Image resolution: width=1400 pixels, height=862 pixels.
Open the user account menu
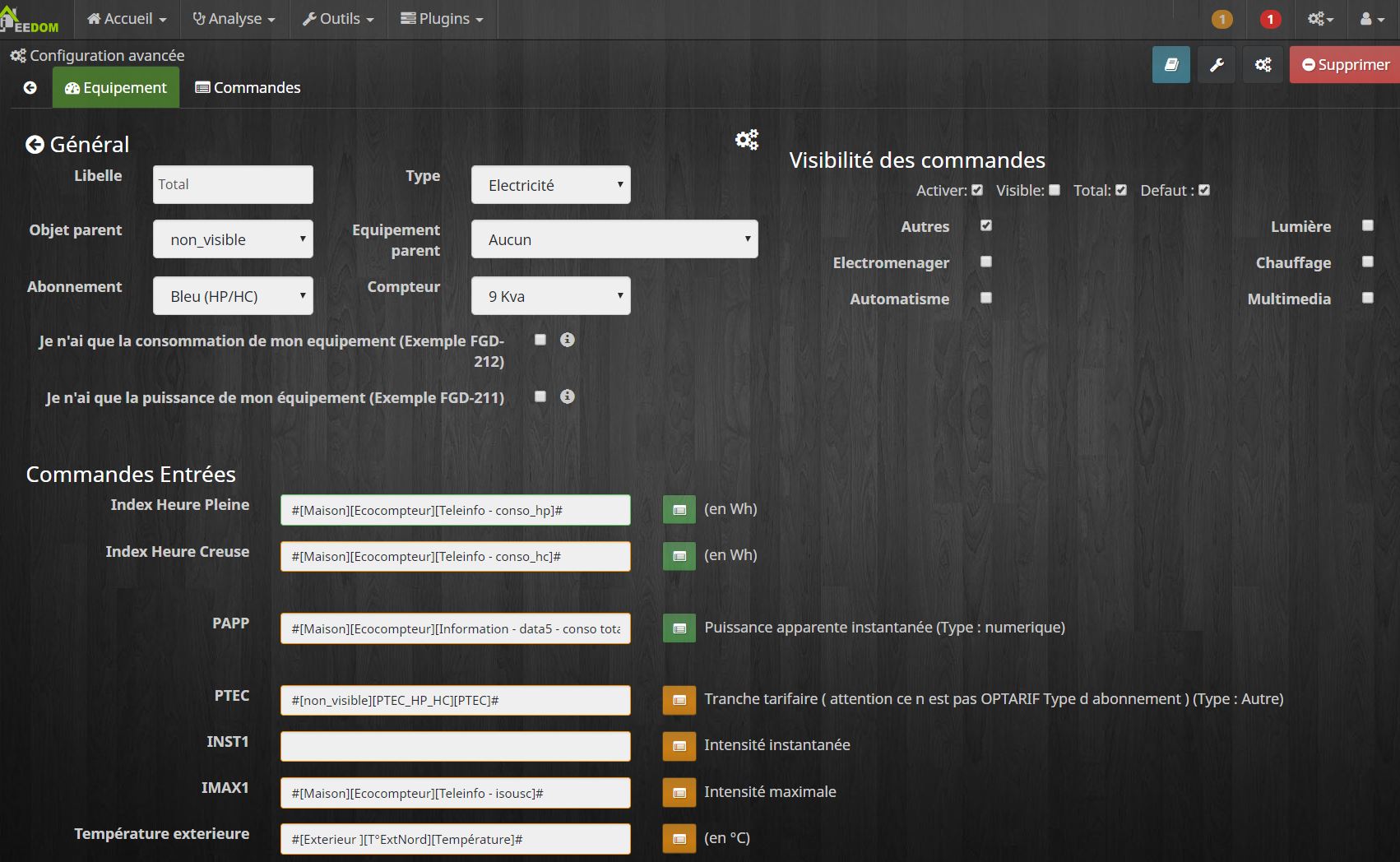(x=1372, y=19)
